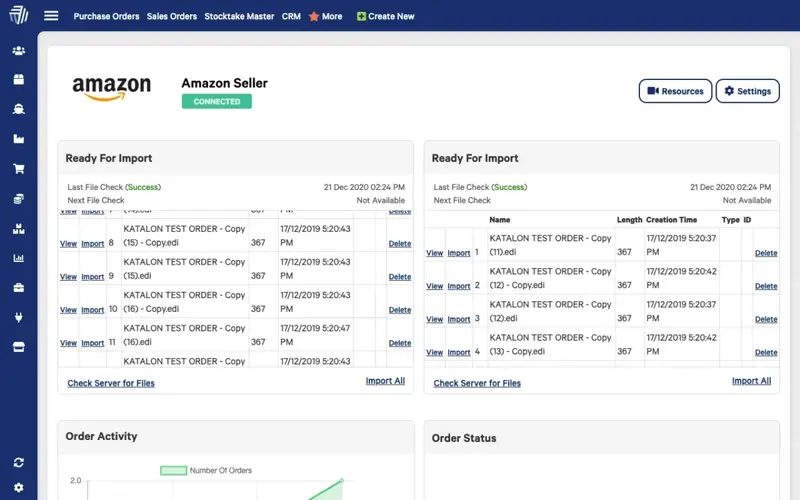The image size is (800, 500).
Task: Open the Create New menu
Action: 385,16
